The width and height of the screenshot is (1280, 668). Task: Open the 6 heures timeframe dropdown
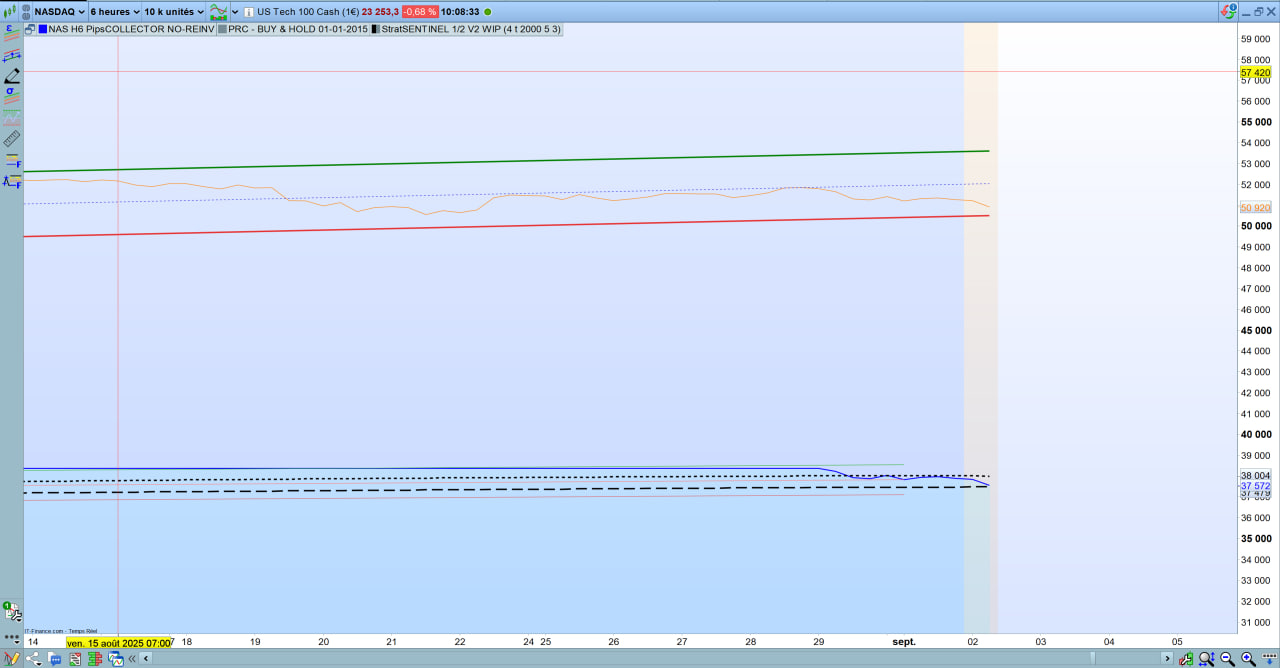115,12
